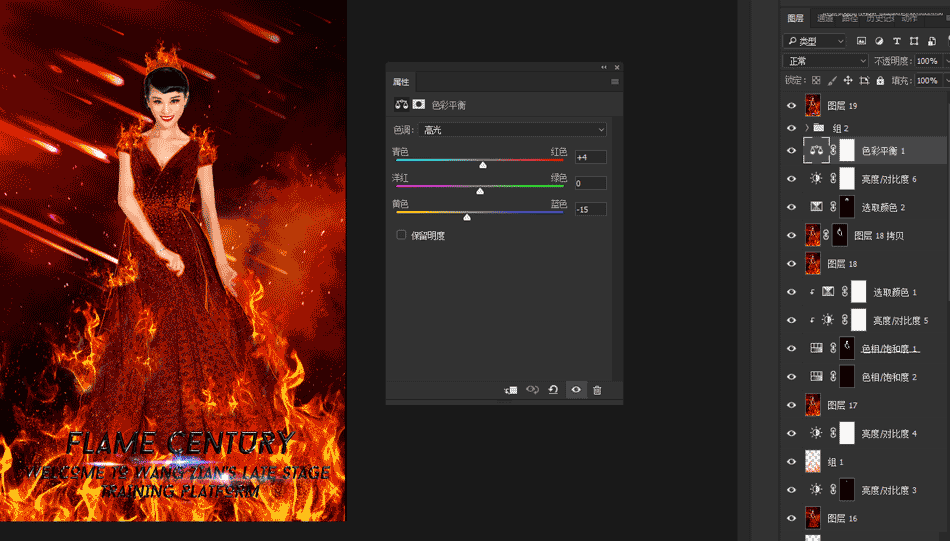Expand 组 2 group chevron
Viewport: 950px width, 541px height.
coord(807,128)
